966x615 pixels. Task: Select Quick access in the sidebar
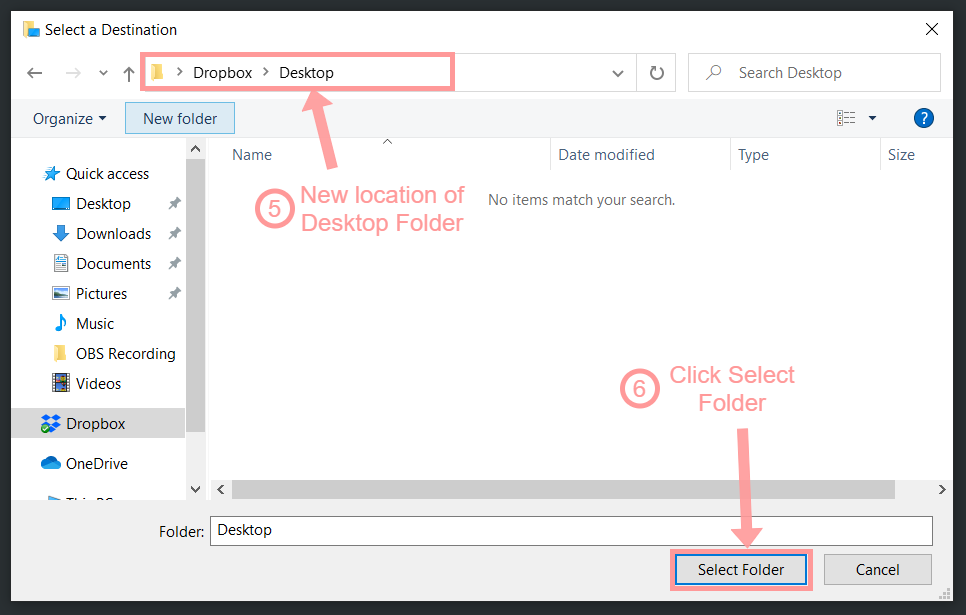point(107,174)
